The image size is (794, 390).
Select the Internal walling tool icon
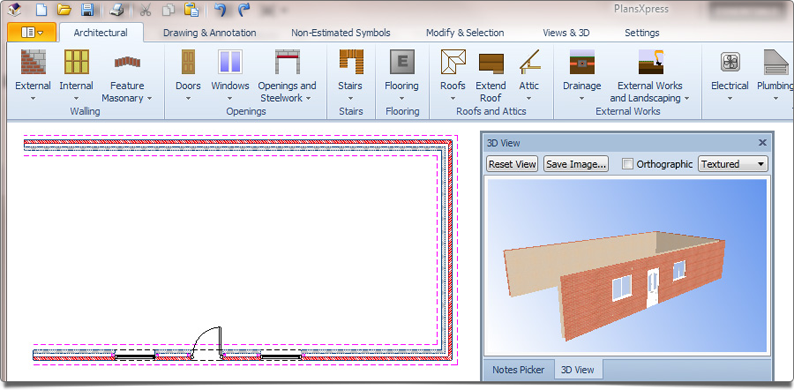tap(76, 62)
